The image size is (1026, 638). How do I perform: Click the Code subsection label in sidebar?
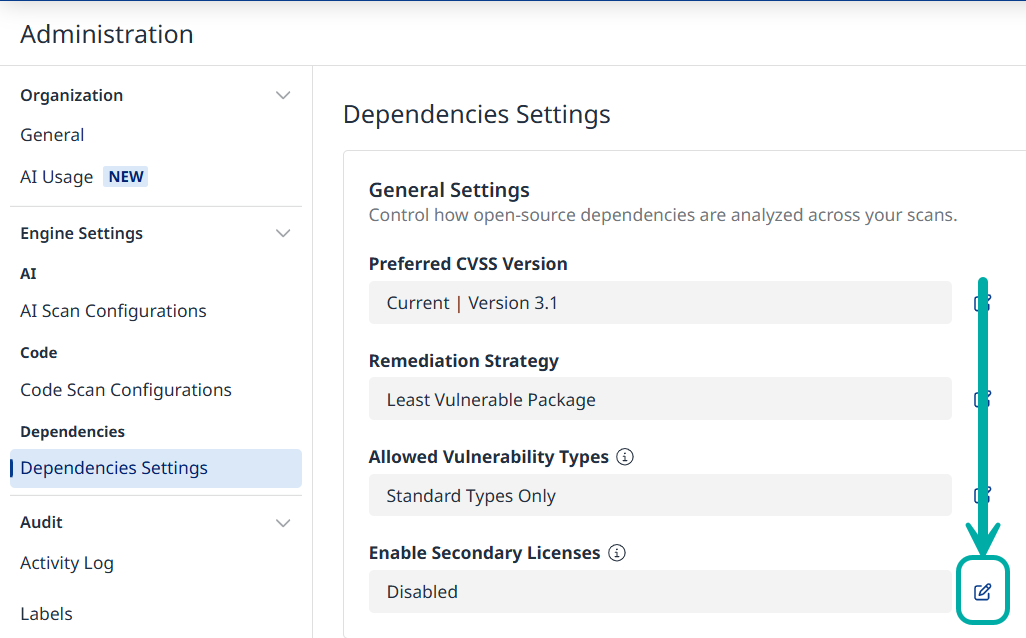[39, 353]
